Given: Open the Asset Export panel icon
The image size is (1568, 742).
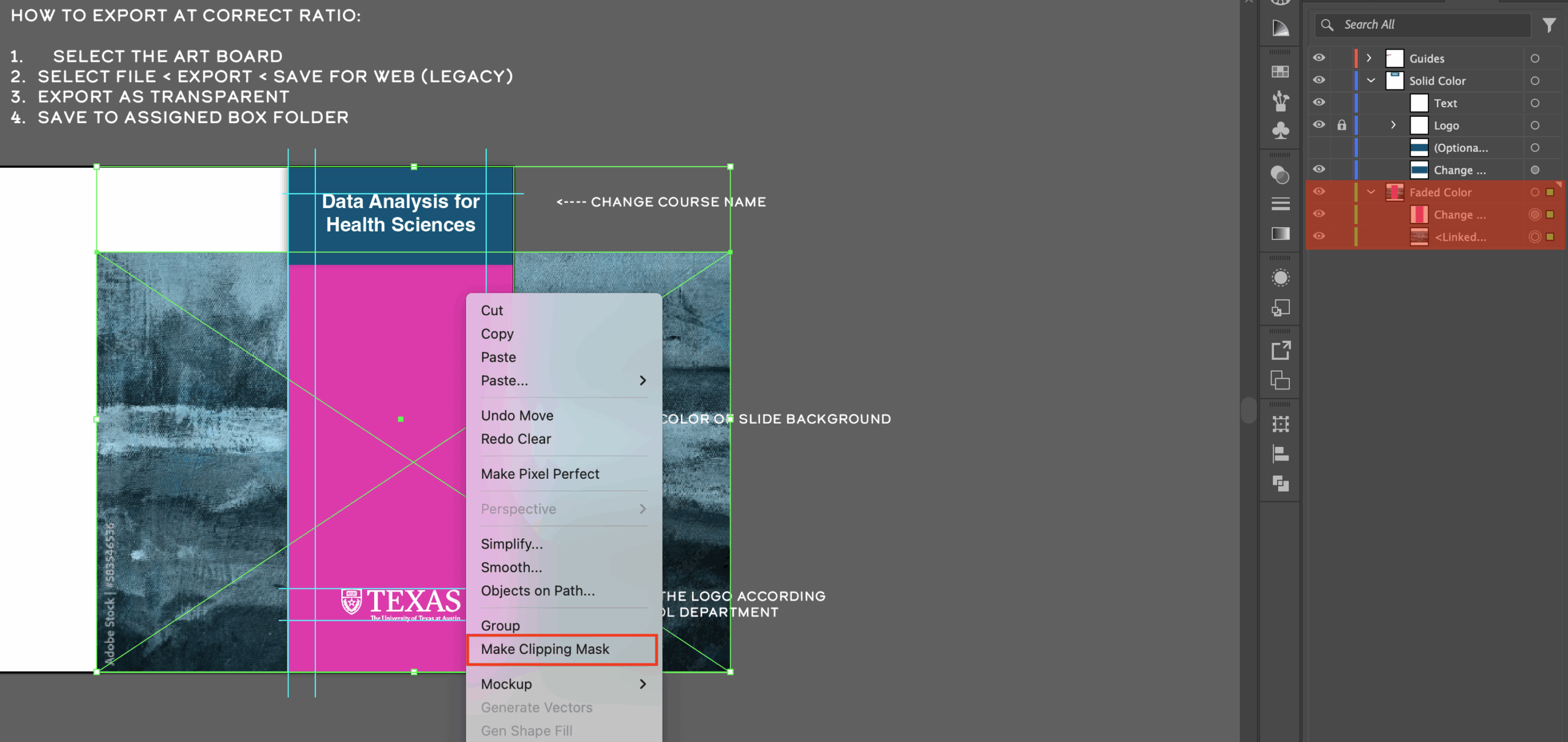Looking at the screenshot, I should (1280, 351).
